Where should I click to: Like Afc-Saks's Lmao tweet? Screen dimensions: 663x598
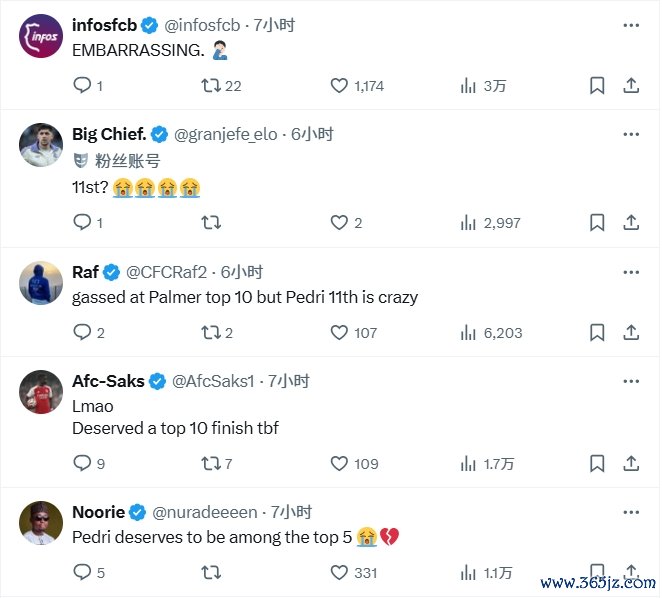click(339, 463)
